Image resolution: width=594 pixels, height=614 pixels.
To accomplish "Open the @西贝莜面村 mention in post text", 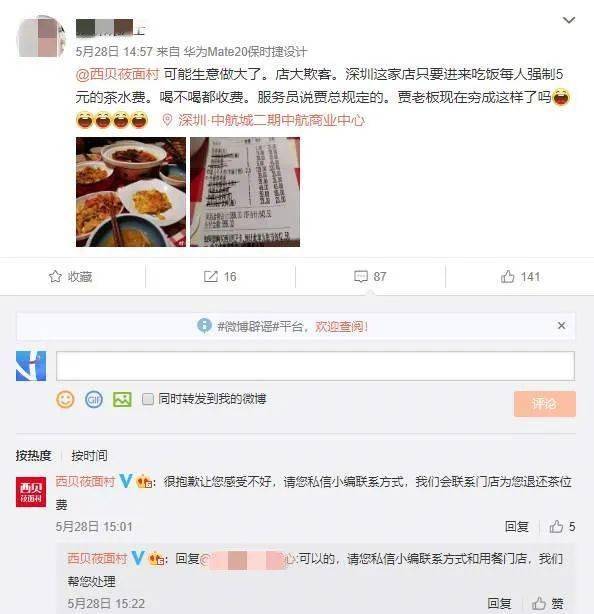I will pyautogui.click(x=117, y=74).
